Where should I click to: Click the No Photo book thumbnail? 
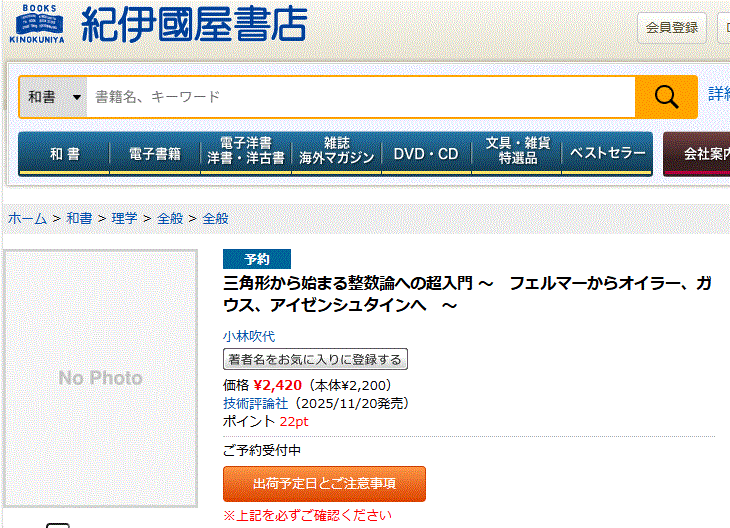coord(101,378)
